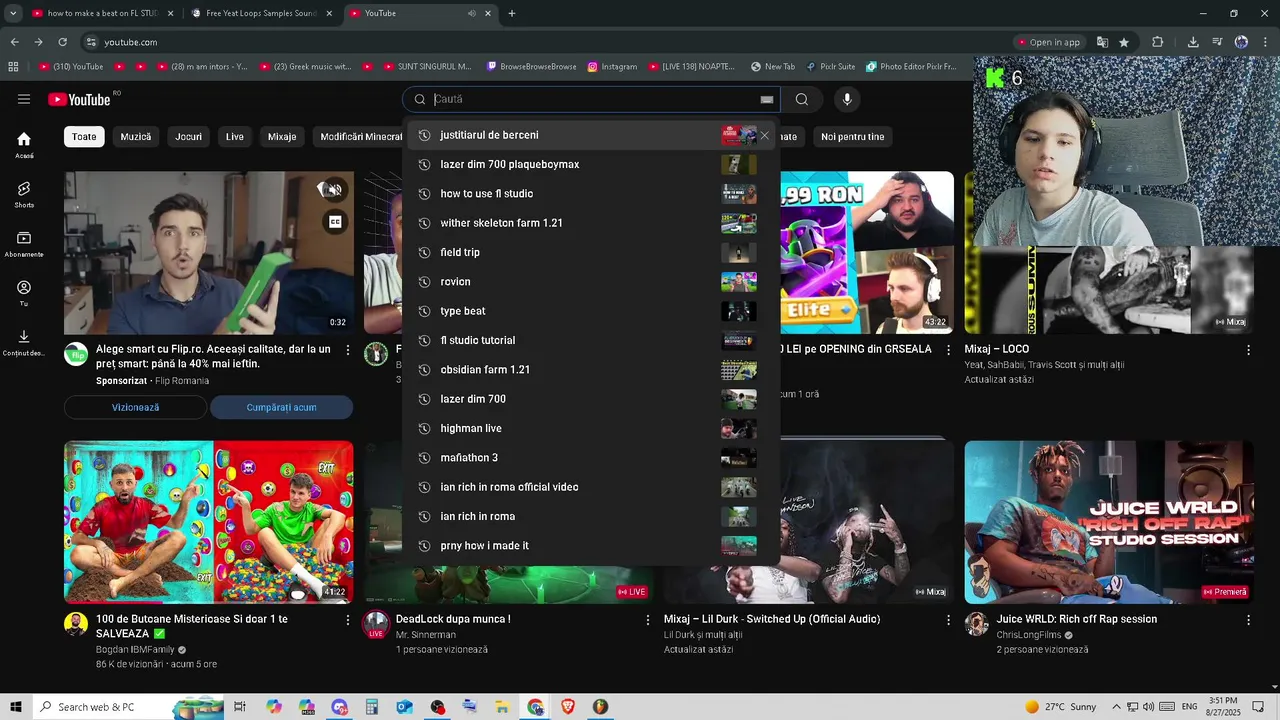Viewport: 1280px width, 720px height.
Task: Open the '100 de Butoane Misterioase' video thumbnail
Action: pos(209,522)
